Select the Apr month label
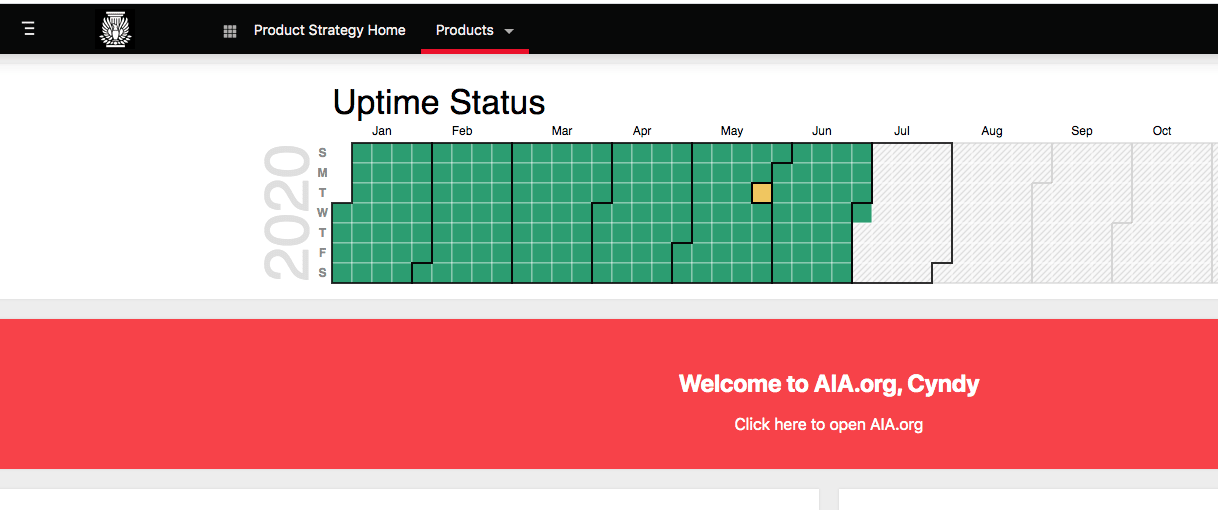Image resolution: width=1218 pixels, height=510 pixels. coord(642,131)
